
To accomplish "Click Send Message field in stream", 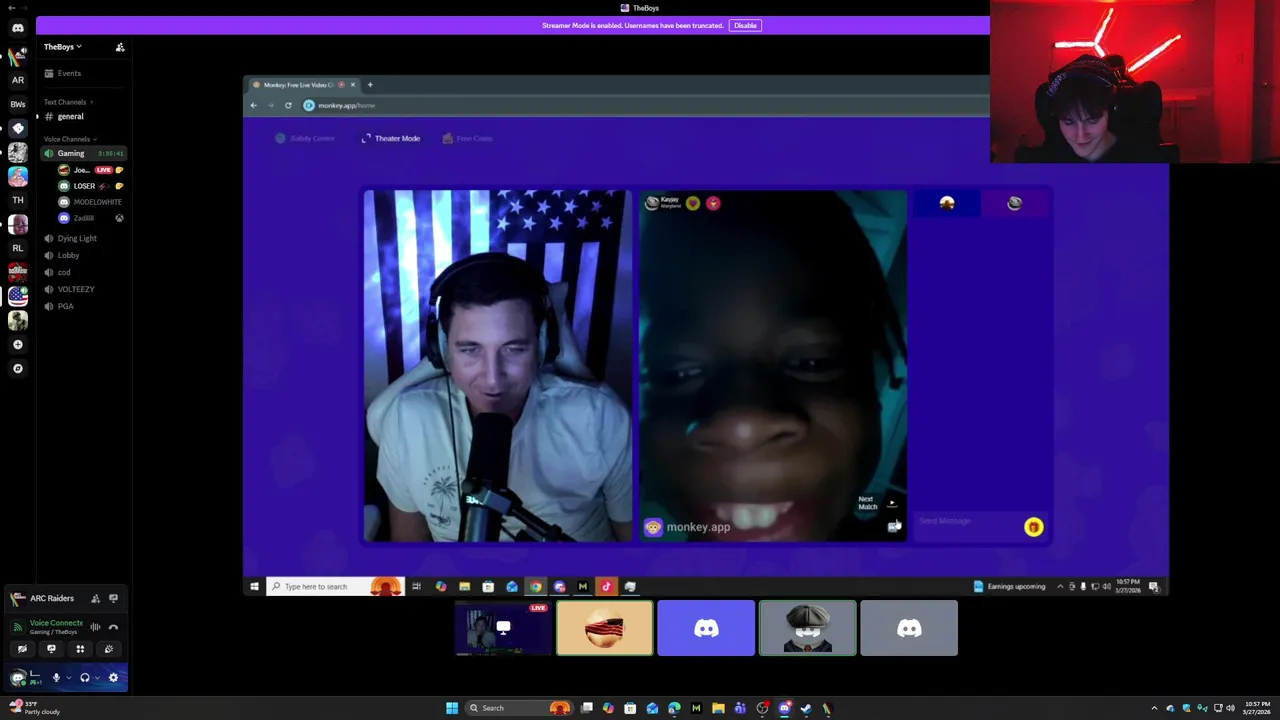I will [968, 521].
